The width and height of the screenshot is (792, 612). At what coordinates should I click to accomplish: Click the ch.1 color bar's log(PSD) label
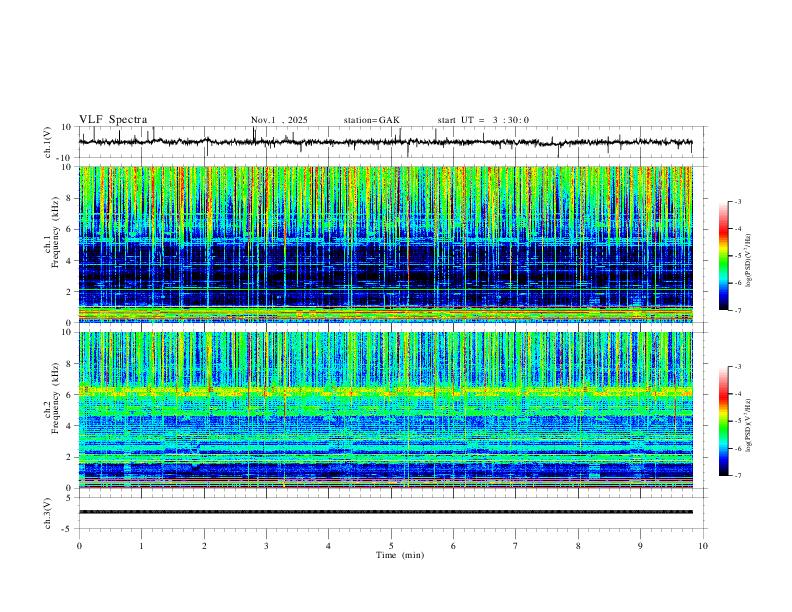(748, 261)
